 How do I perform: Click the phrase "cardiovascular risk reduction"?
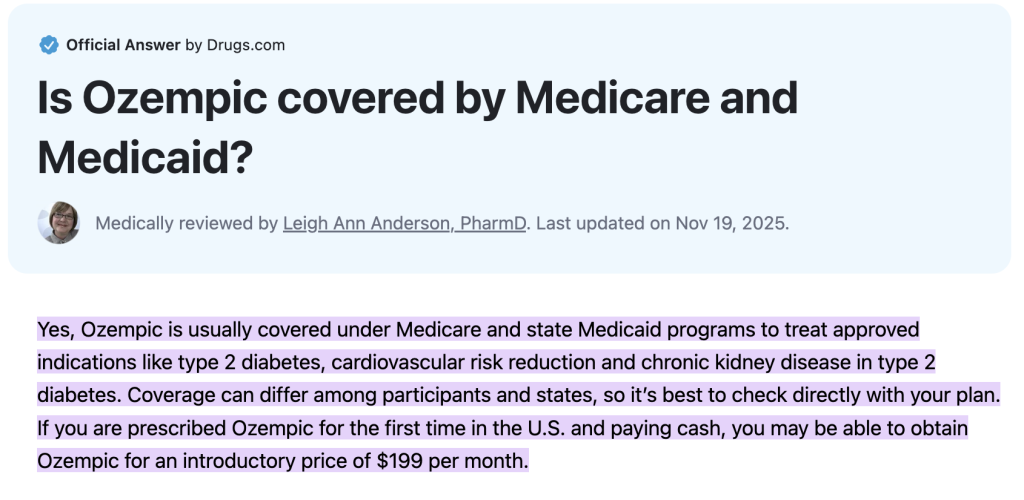tap(450, 362)
